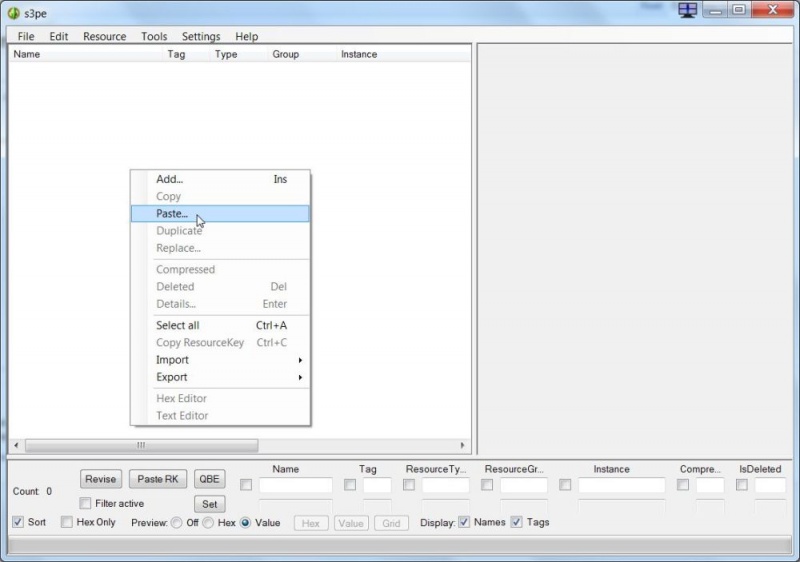This screenshot has height=562, width=800.
Task: Choose Add... from the context menu
Action: [x=220, y=179]
